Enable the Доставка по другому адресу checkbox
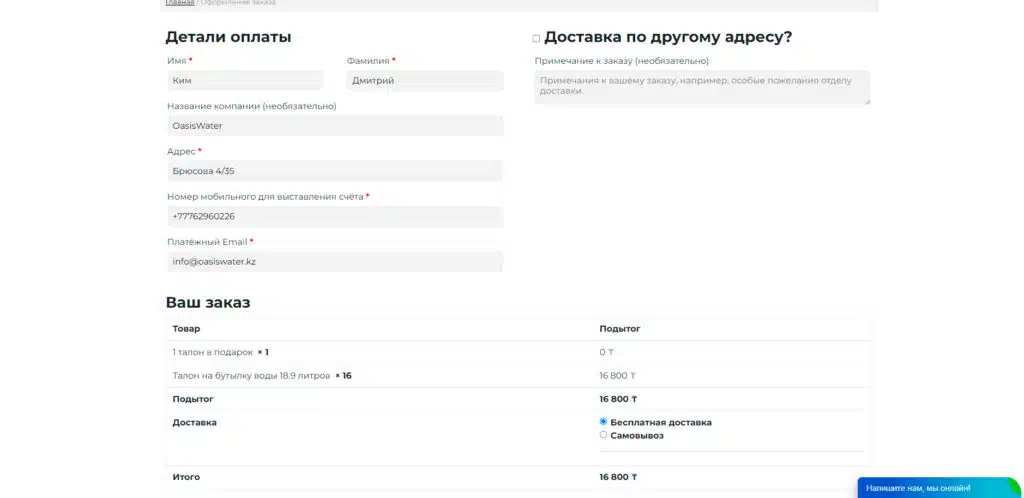Image resolution: width=1024 pixels, height=498 pixels. point(536,39)
